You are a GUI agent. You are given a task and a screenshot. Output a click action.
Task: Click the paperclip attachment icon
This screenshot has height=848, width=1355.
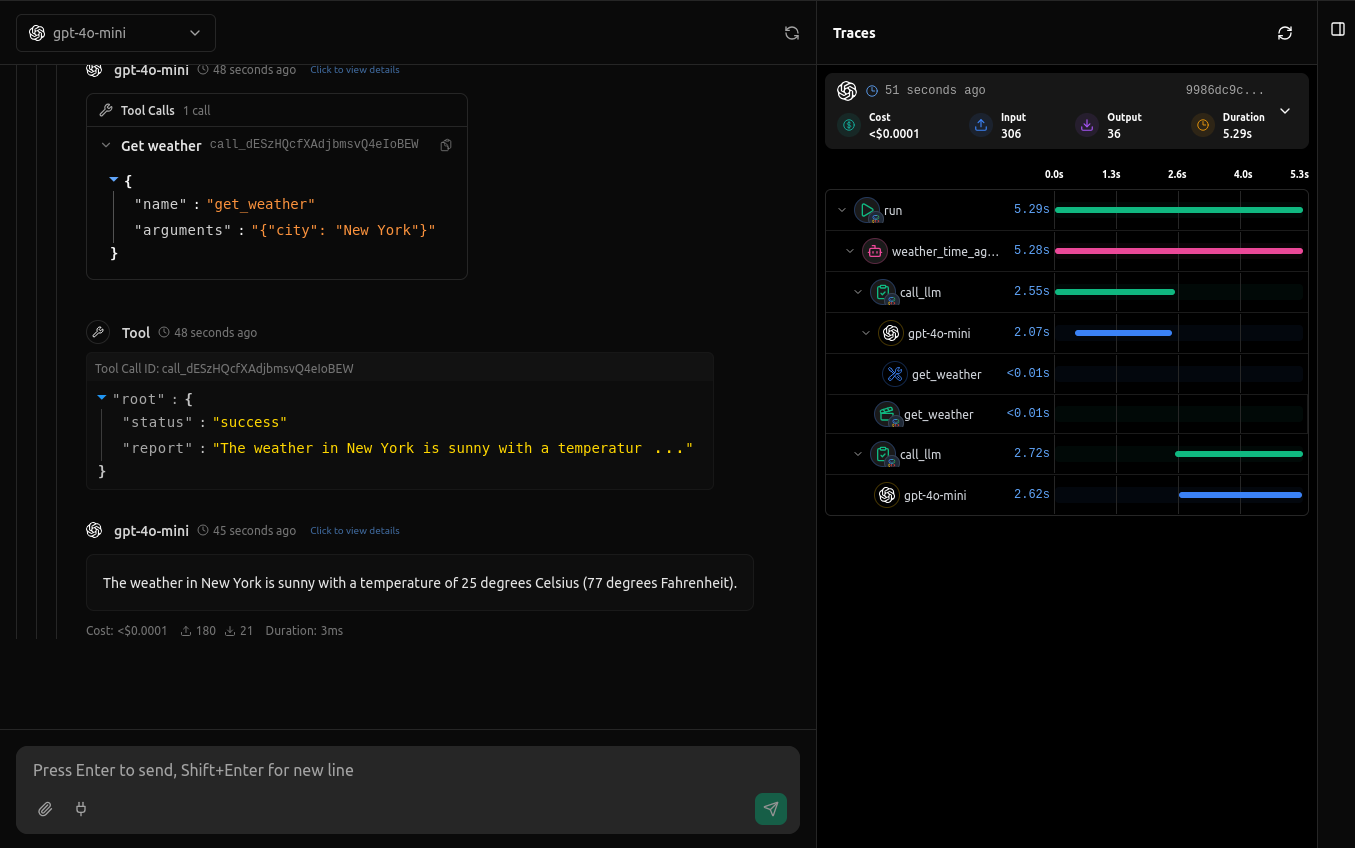pos(44,809)
